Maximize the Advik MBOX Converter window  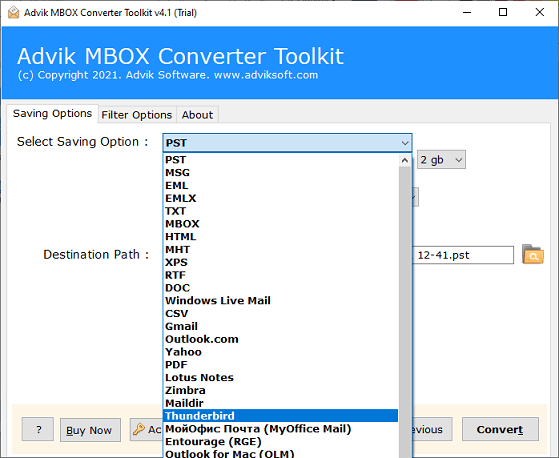tap(503, 12)
